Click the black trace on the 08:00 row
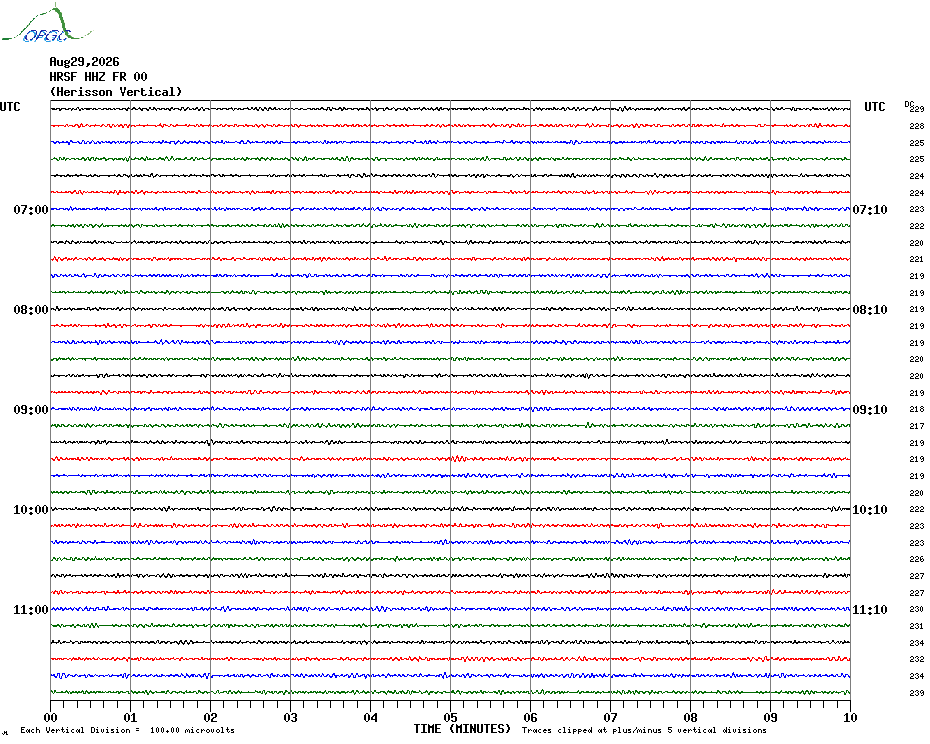Image resolution: width=930 pixels, height=744 pixels. click(451, 309)
